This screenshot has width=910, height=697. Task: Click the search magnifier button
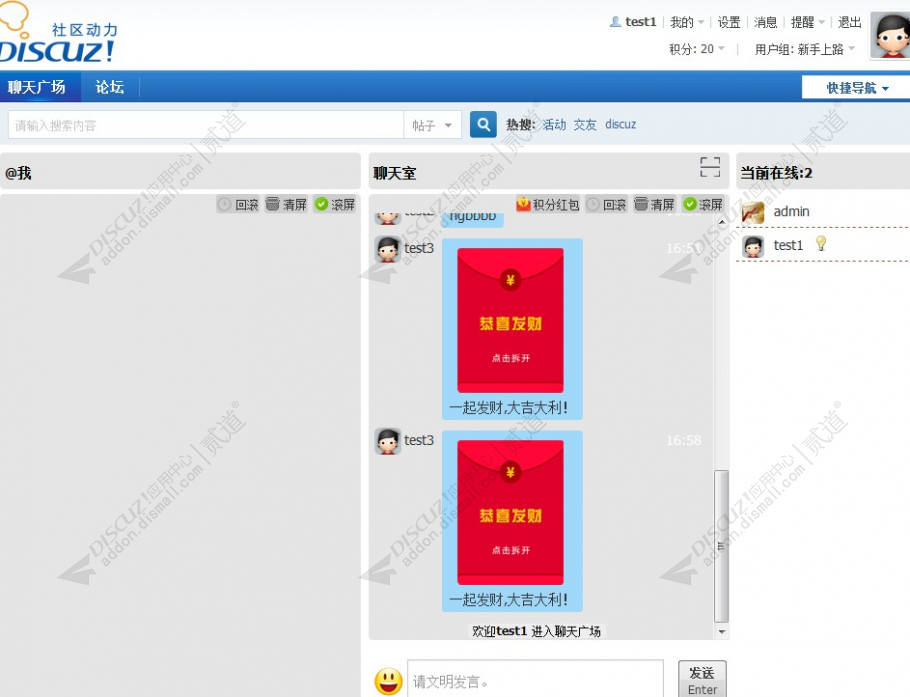click(483, 124)
